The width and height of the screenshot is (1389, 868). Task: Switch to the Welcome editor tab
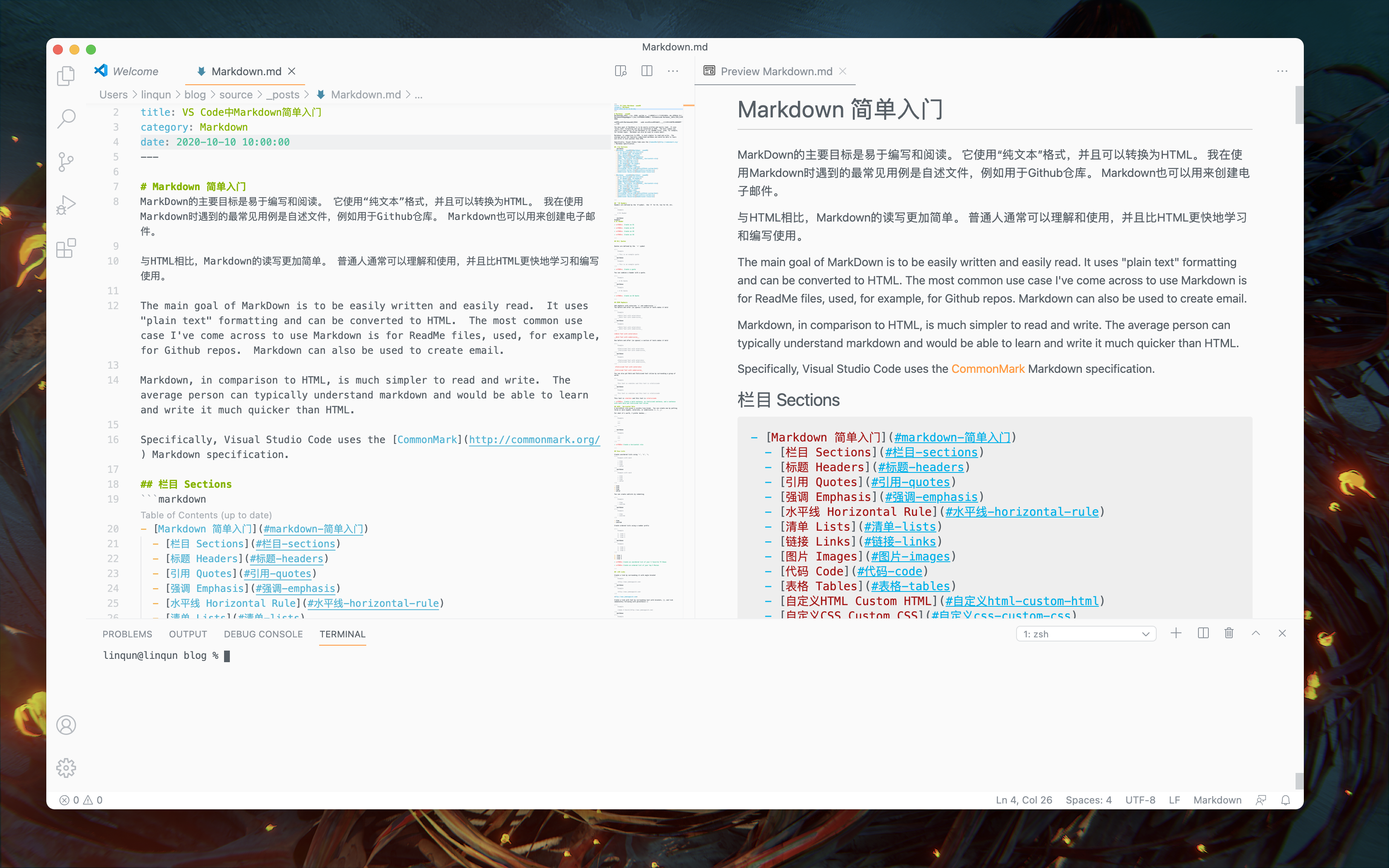pos(136,71)
